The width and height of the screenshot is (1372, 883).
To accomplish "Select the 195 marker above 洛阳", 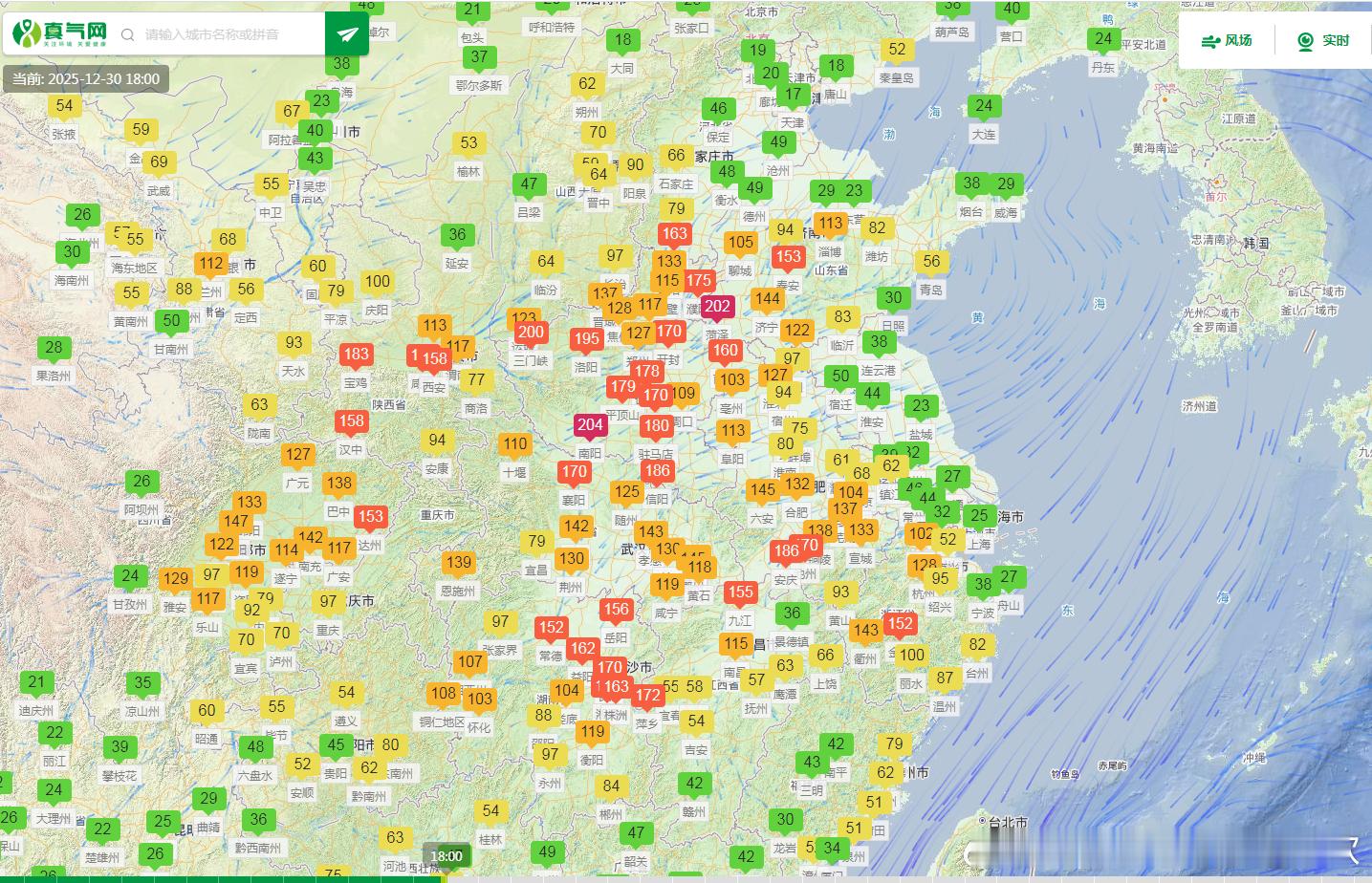I will (586, 339).
